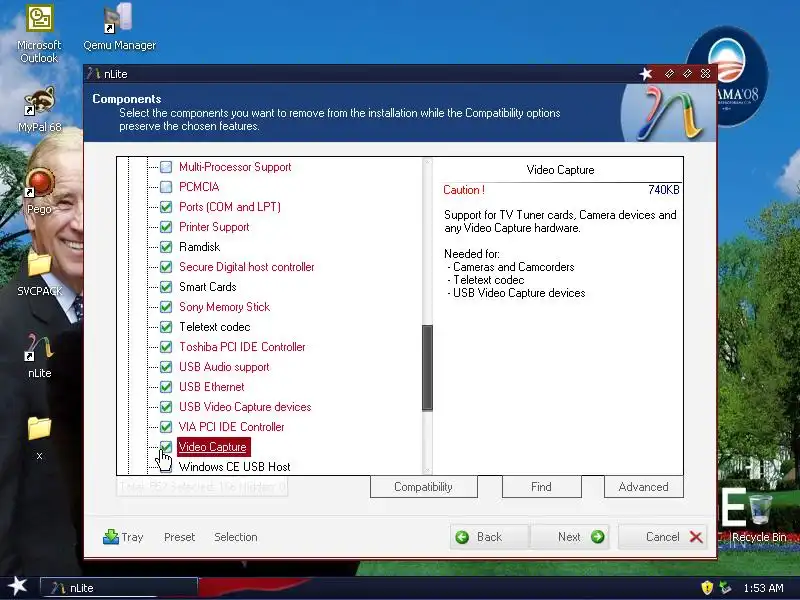Open the folder named x
Image resolution: width=800 pixels, height=600 pixels.
click(x=39, y=438)
